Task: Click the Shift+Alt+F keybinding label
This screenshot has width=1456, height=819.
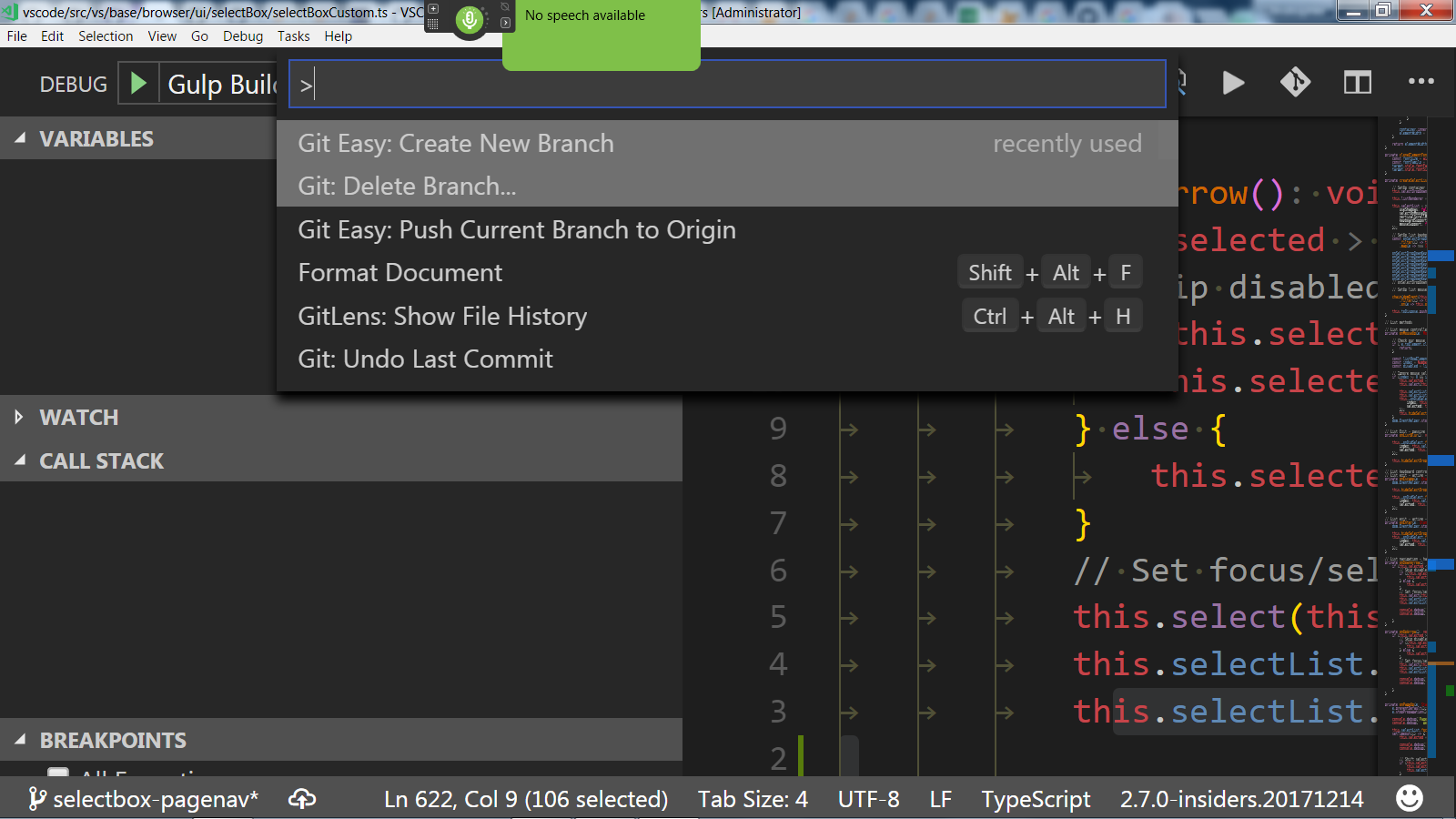Action: coord(1050,273)
